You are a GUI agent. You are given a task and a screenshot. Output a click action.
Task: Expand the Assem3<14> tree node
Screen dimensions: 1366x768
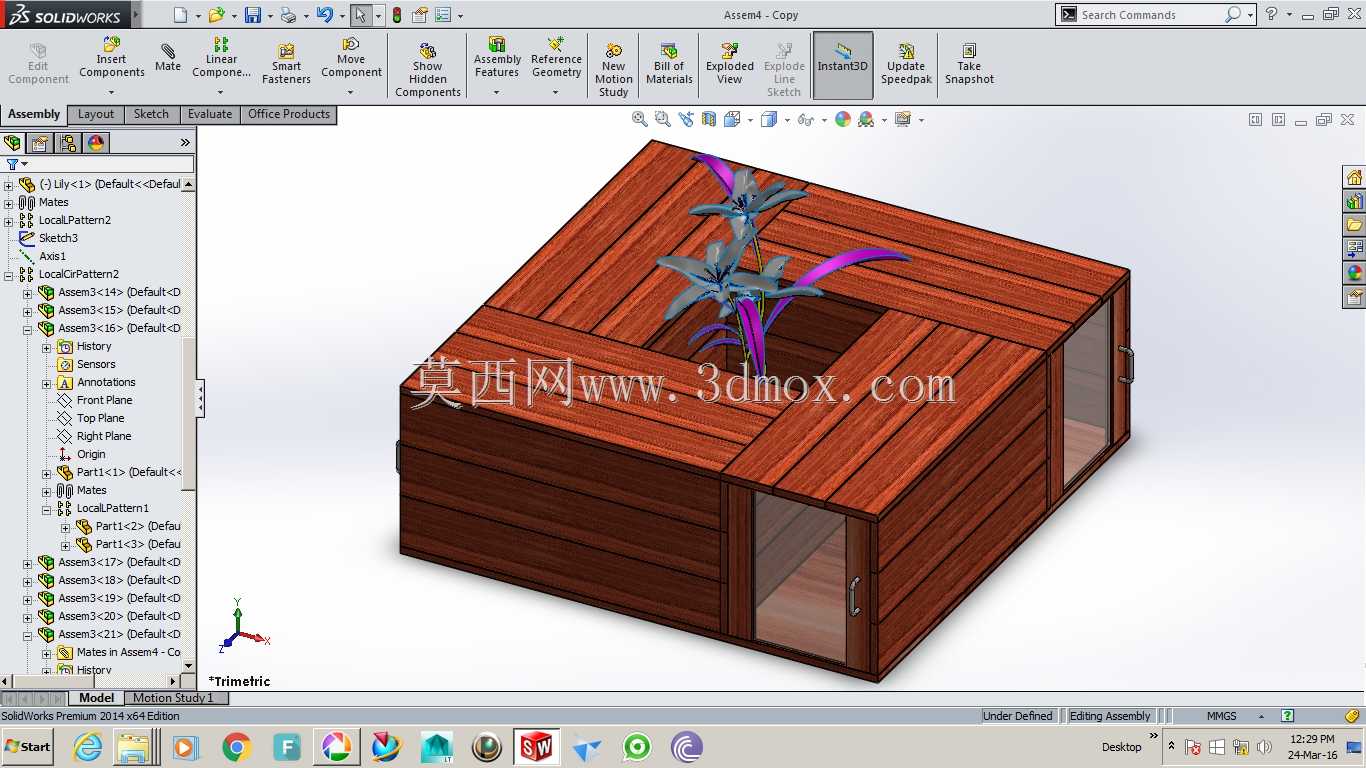point(28,292)
